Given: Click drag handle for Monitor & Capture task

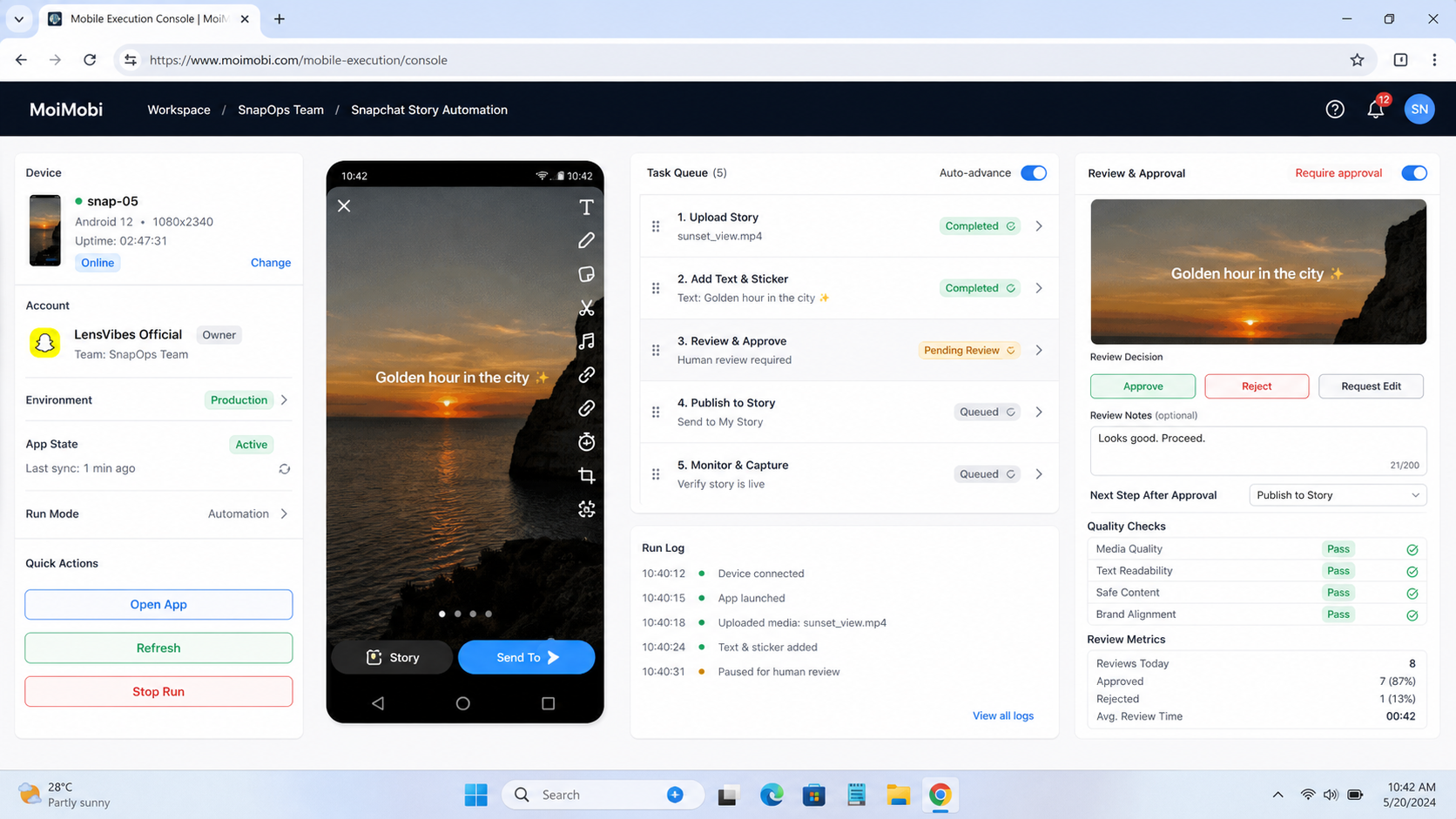Looking at the screenshot, I should (656, 474).
